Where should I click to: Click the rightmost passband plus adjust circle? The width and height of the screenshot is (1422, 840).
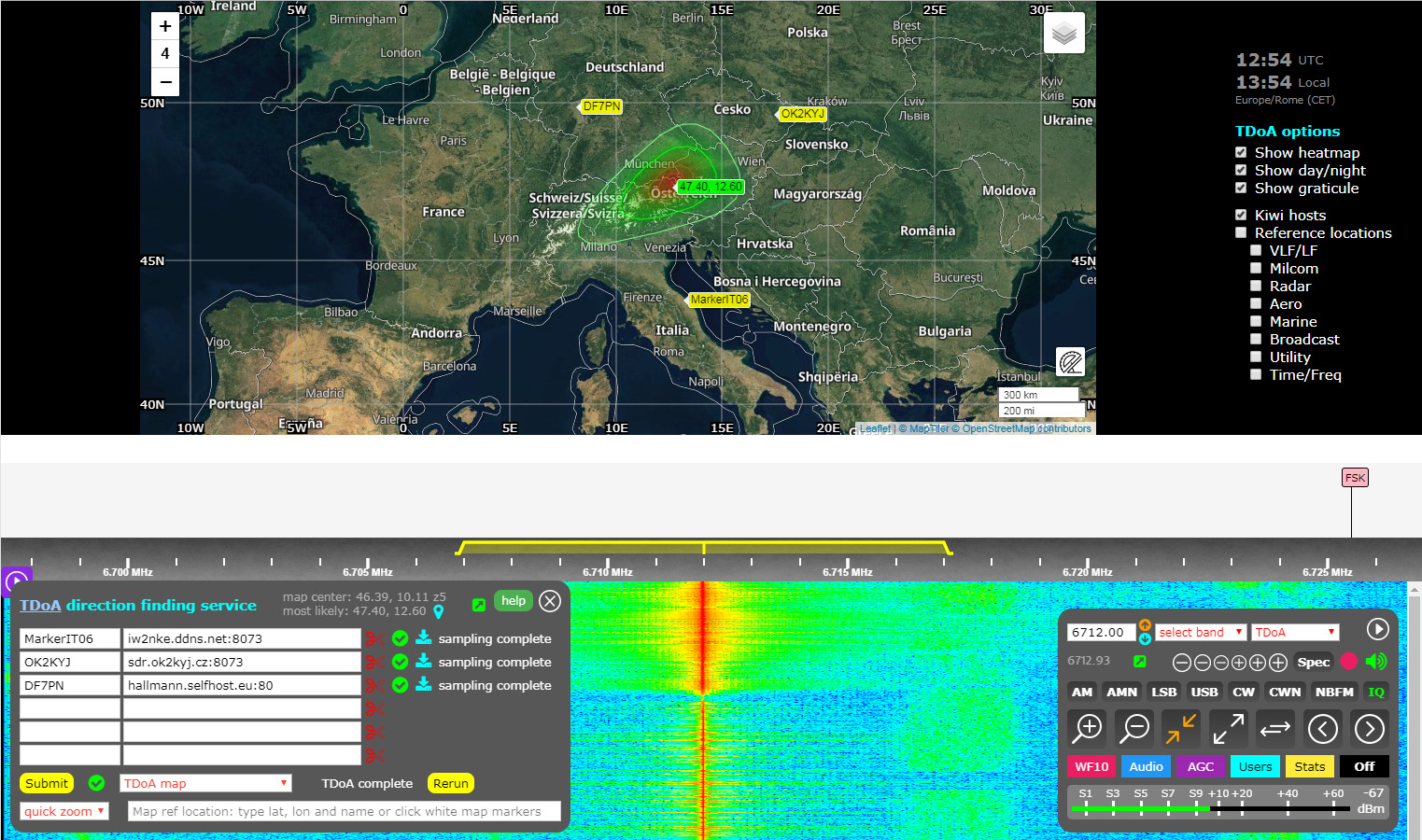pos(1278,663)
